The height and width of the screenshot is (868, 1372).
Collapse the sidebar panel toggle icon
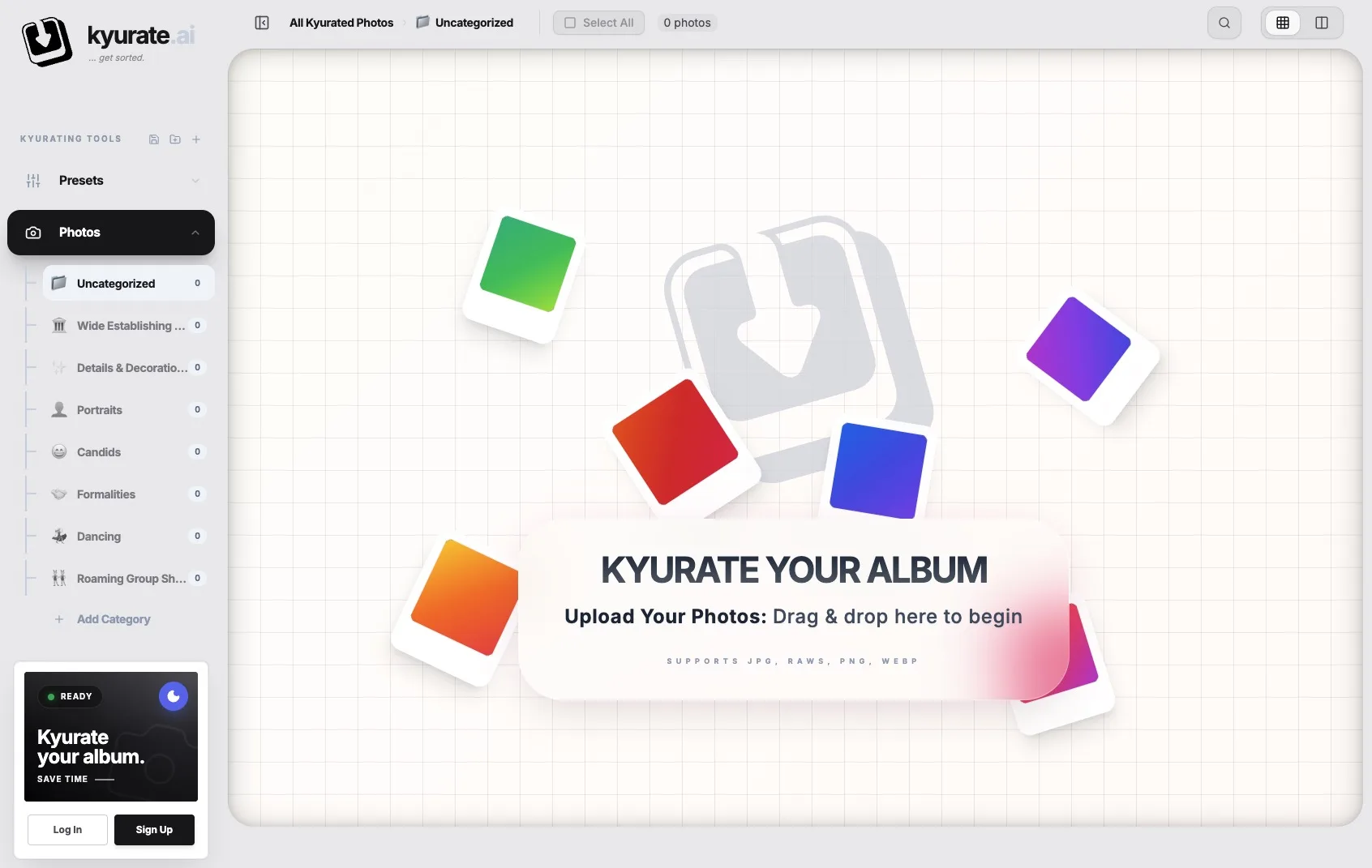pyautogui.click(x=262, y=23)
